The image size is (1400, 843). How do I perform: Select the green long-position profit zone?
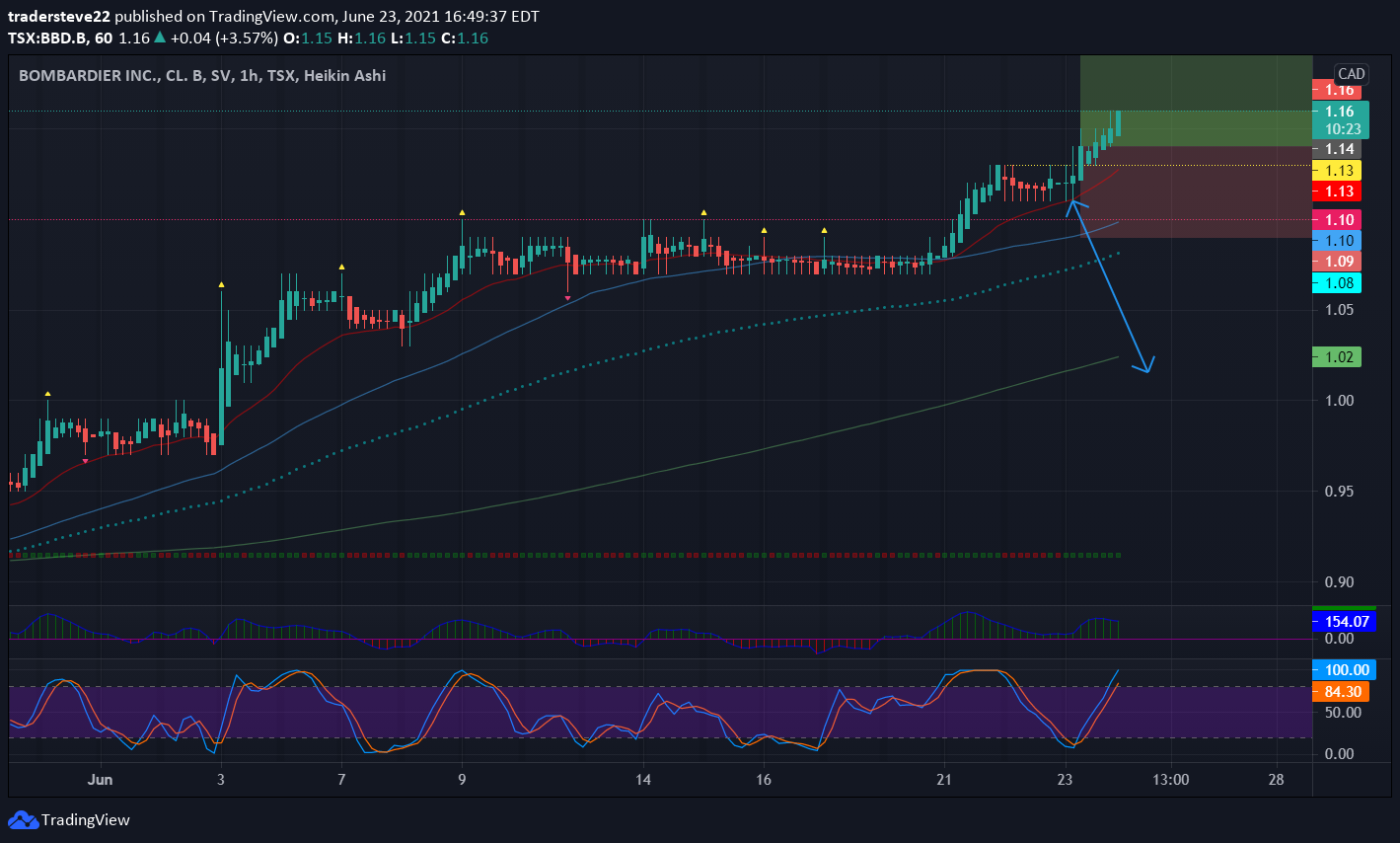tap(1196, 101)
